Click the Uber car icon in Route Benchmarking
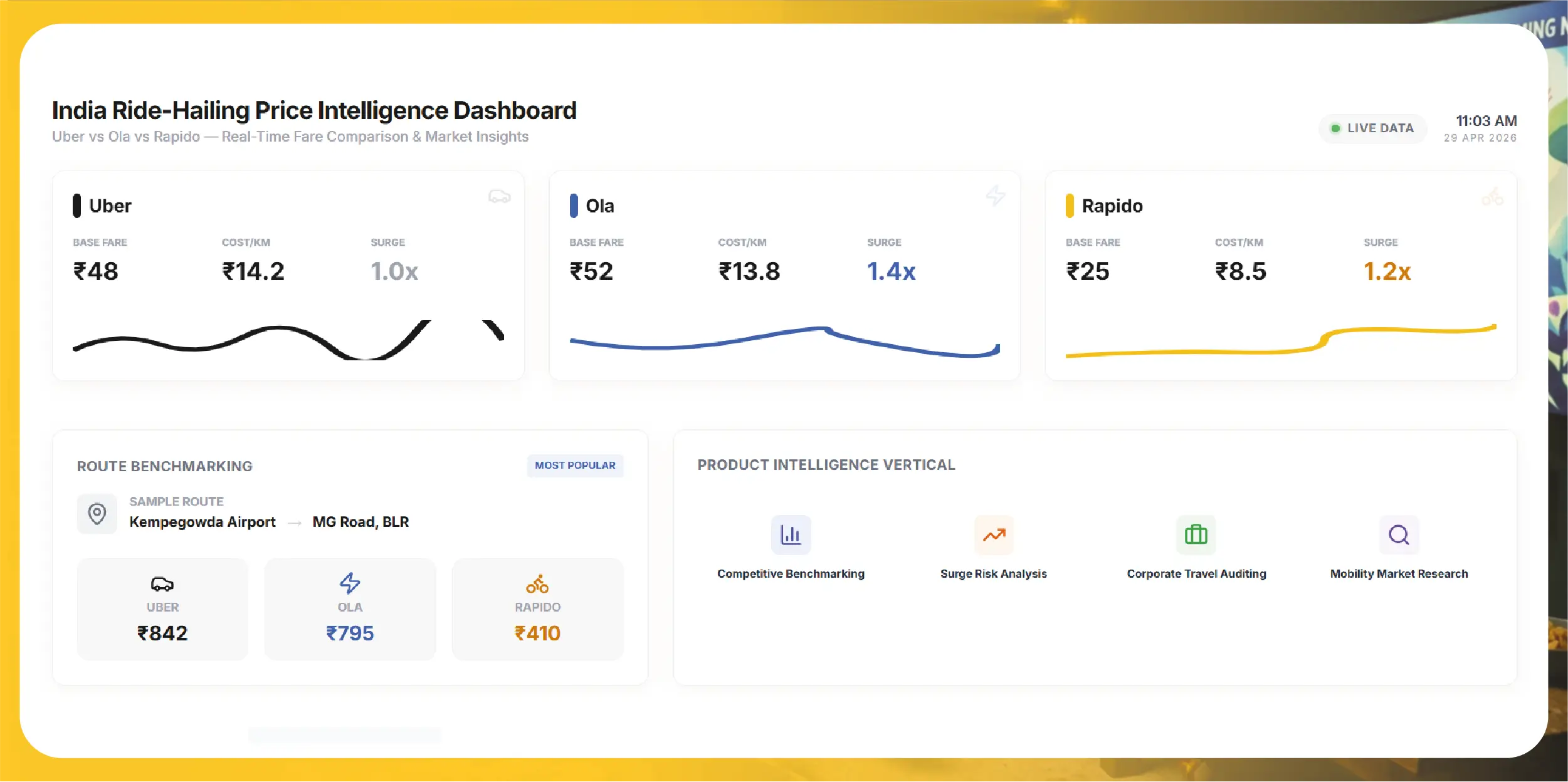The image size is (1568, 782). (162, 584)
